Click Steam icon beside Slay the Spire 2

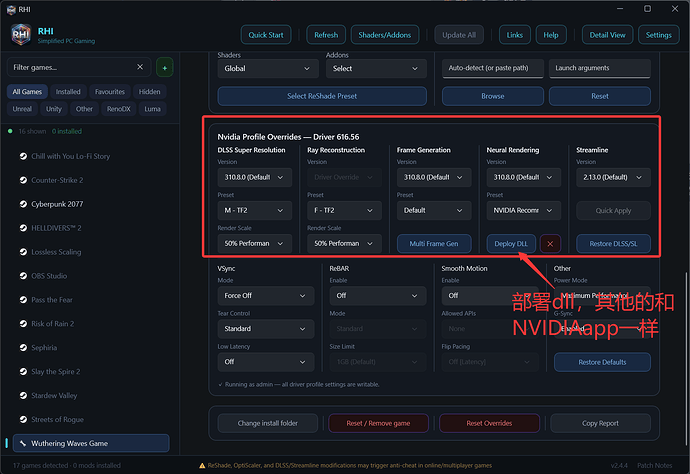[23, 371]
